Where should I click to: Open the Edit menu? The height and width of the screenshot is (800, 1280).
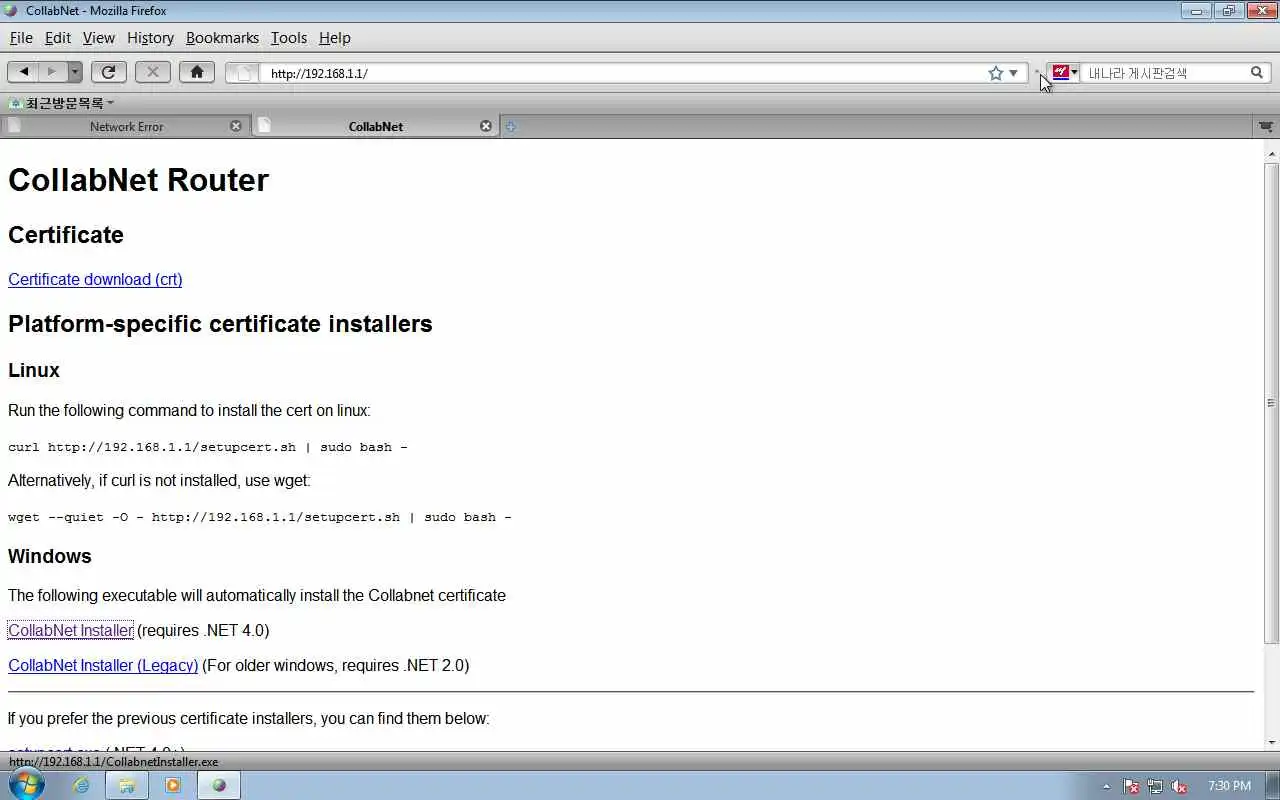click(x=58, y=38)
